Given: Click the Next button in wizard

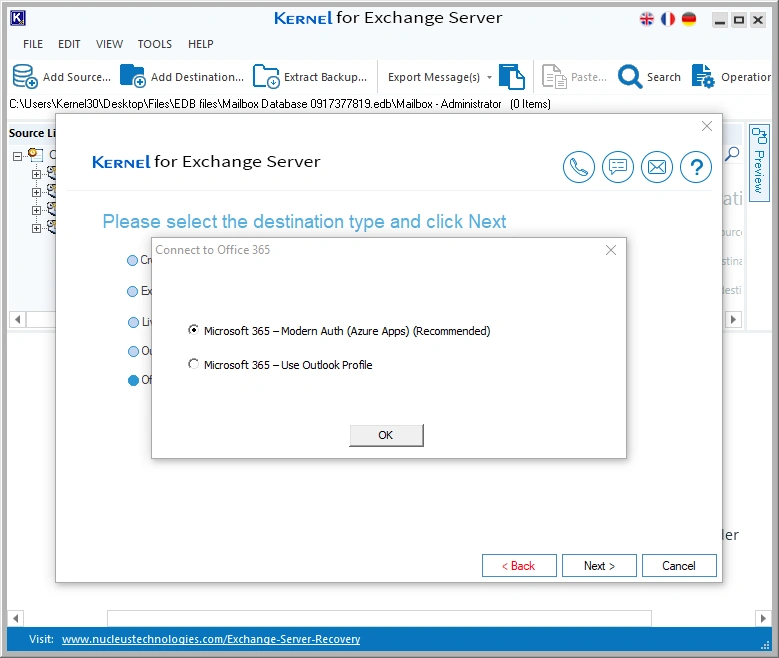Looking at the screenshot, I should (x=599, y=566).
